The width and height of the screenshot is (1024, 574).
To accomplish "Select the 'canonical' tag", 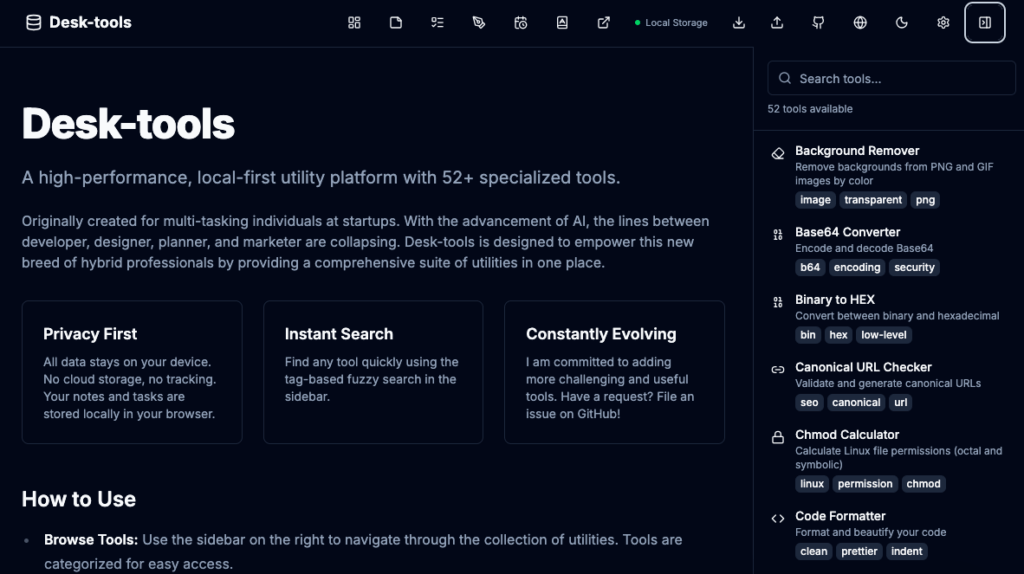I will click(x=856, y=403).
